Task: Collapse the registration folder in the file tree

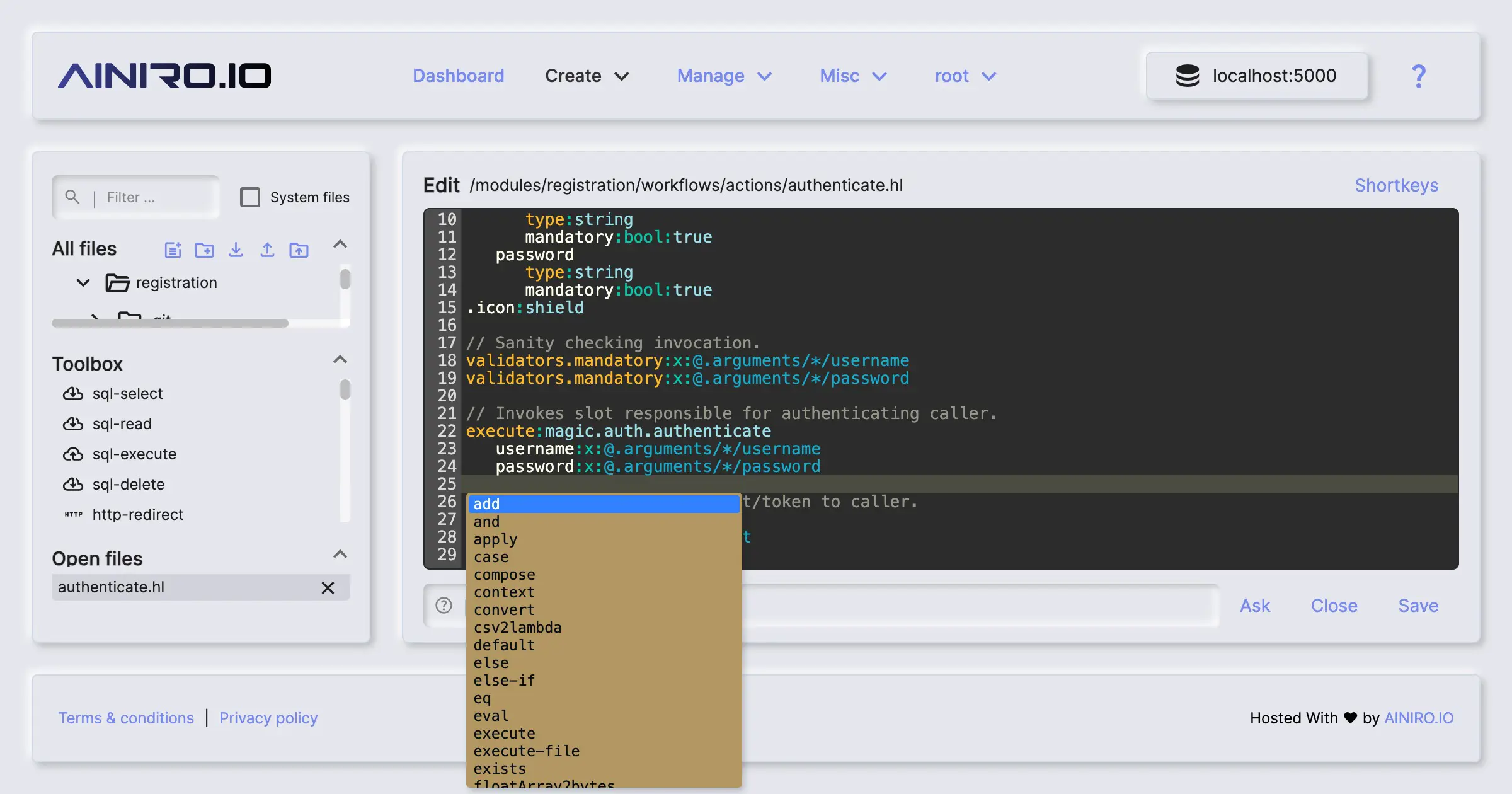Action: point(83,282)
